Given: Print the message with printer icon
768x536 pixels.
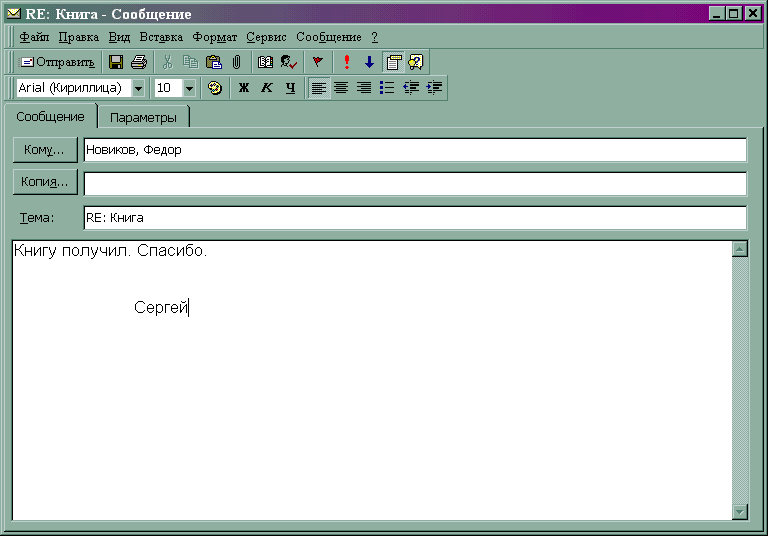Looking at the screenshot, I should 139,62.
